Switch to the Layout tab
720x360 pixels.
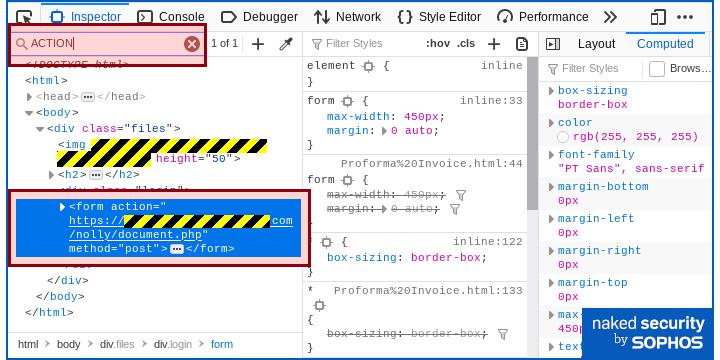click(596, 44)
